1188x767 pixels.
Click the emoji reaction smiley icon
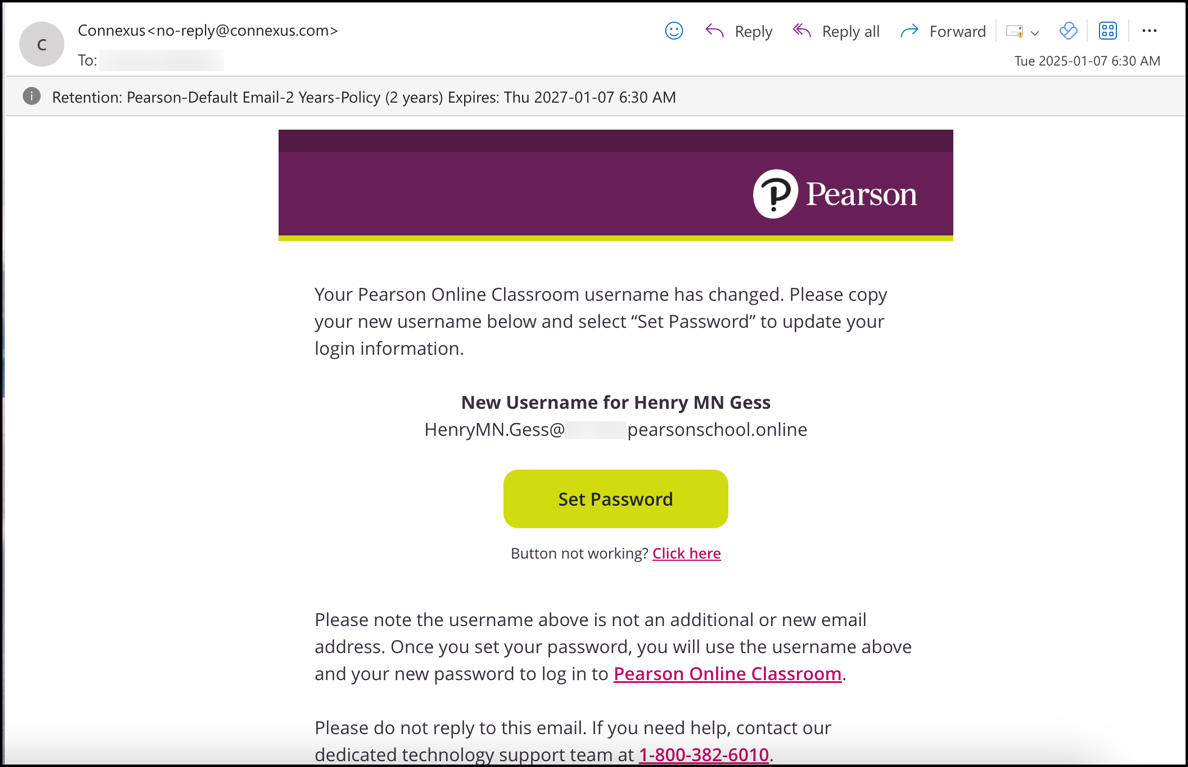(x=674, y=31)
